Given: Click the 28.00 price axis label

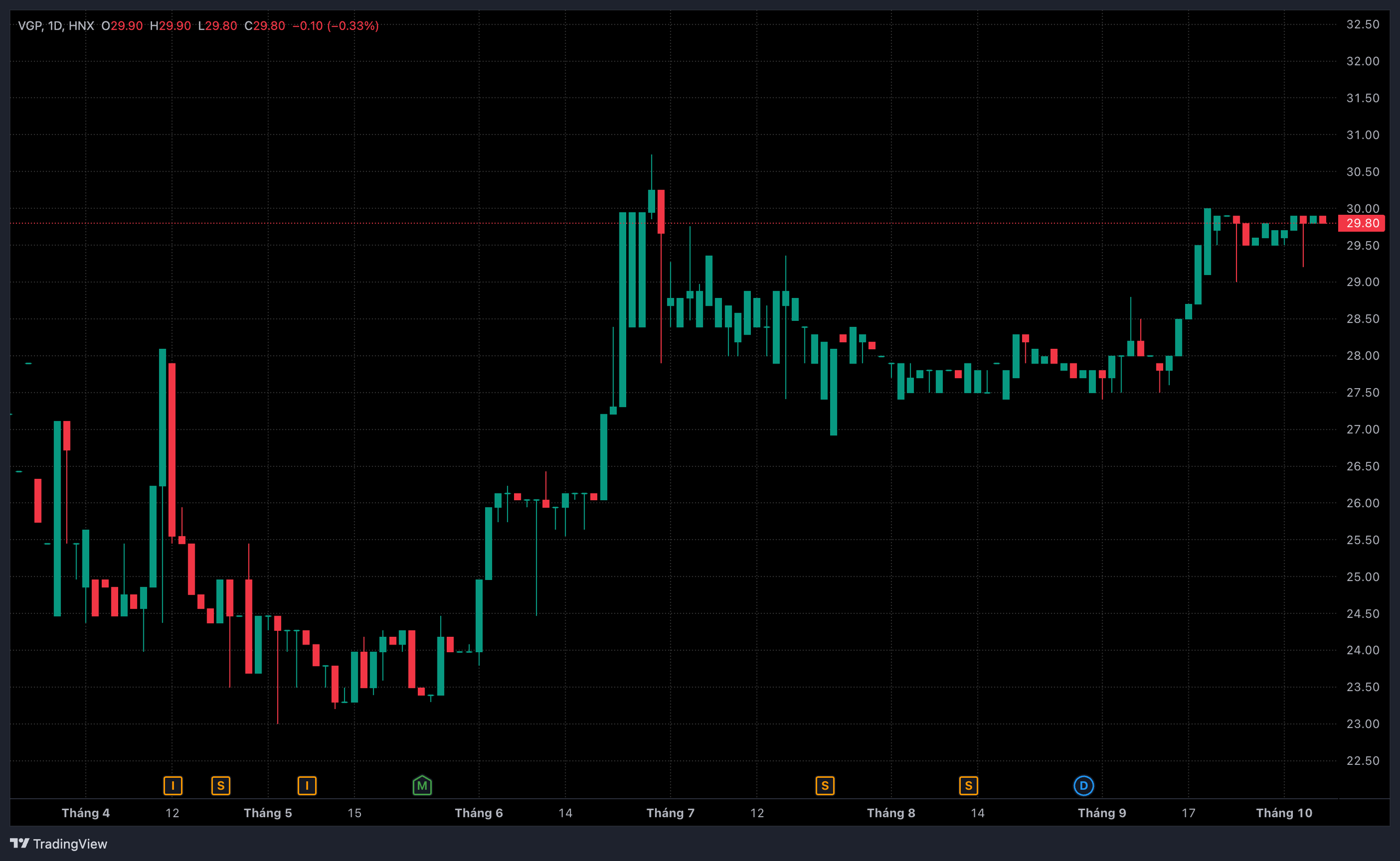Looking at the screenshot, I should tap(1362, 355).
